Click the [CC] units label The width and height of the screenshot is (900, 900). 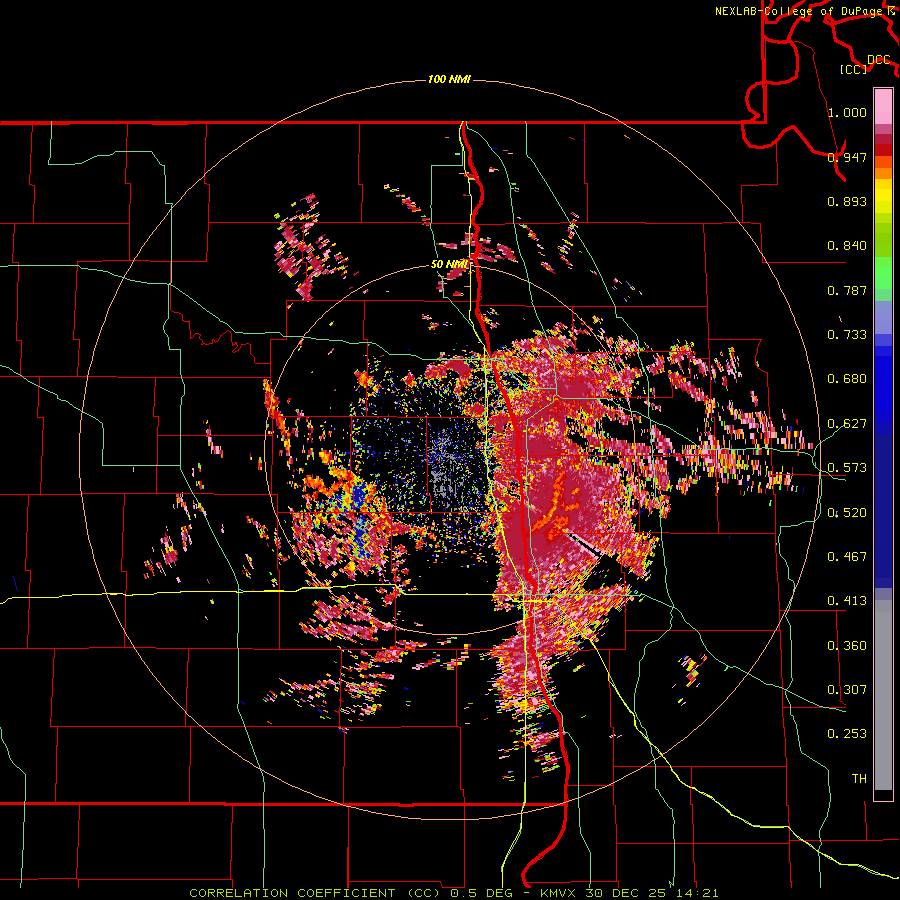point(853,69)
